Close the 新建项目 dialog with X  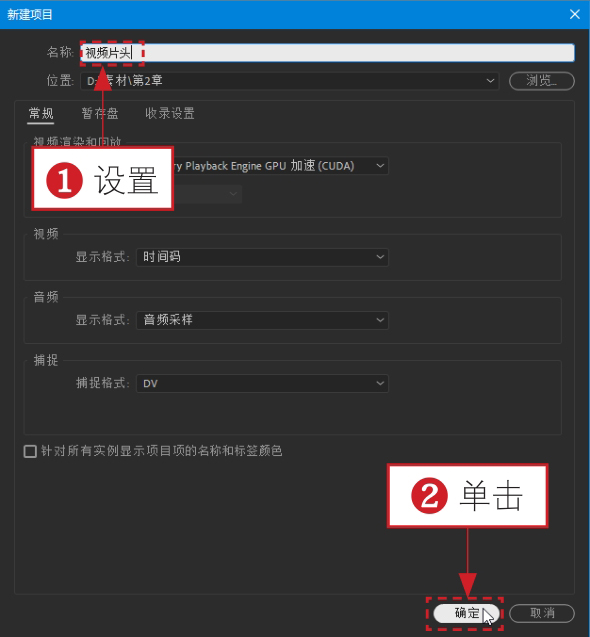[575, 14]
